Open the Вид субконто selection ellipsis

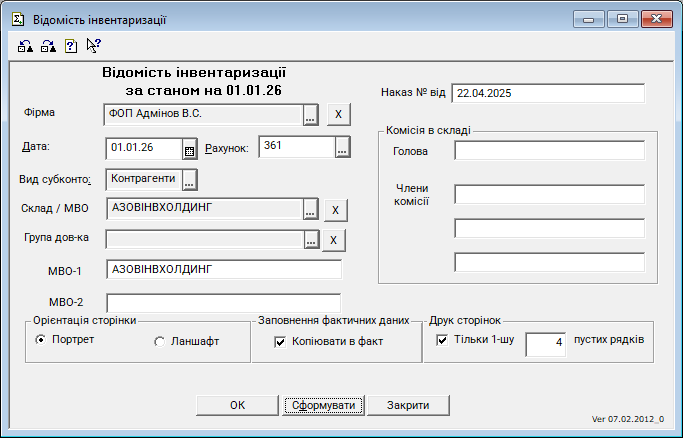[x=189, y=179]
